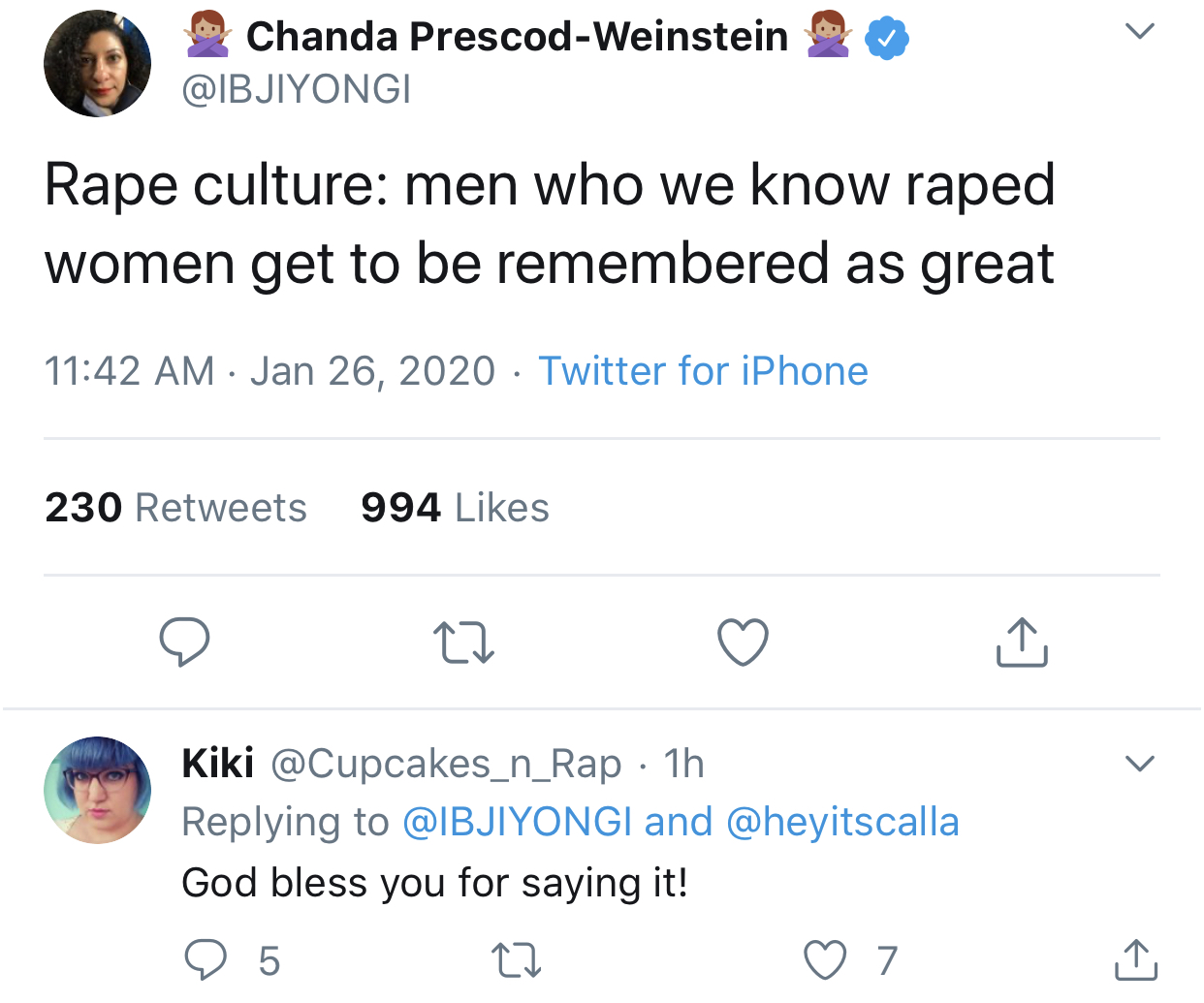Open Kiki's @Cupcakes_n_Rap handle
The width and height of the screenshot is (1204, 1003).
point(446,765)
